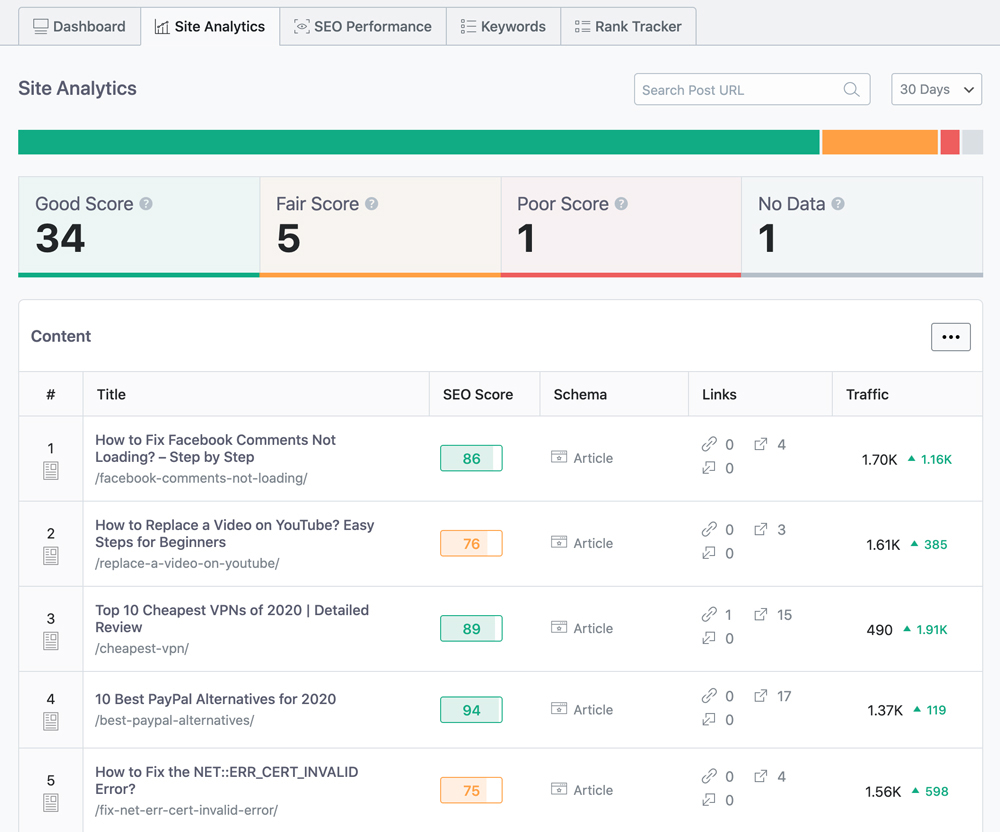This screenshot has width=1000, height=832.
Task: Click the Keywords list icon
Action: tap(468, 26)
